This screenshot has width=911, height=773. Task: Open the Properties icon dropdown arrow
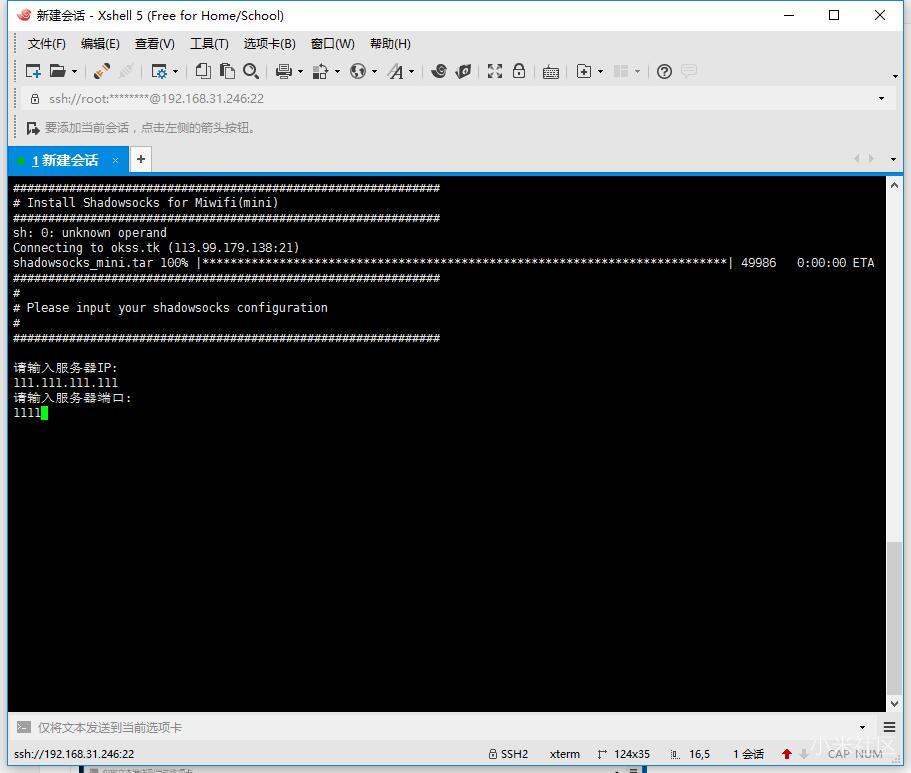pos(175,72)
